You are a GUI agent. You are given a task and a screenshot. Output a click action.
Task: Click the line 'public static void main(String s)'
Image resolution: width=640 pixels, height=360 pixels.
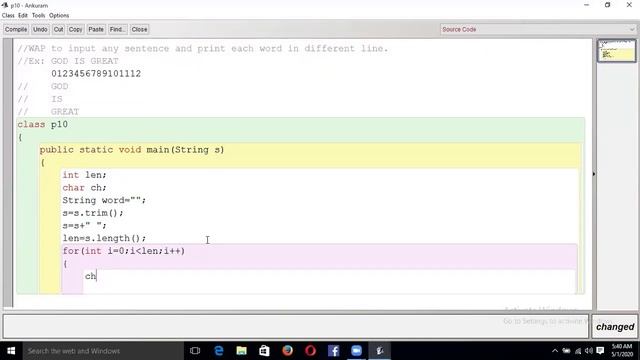pos(132,150)
